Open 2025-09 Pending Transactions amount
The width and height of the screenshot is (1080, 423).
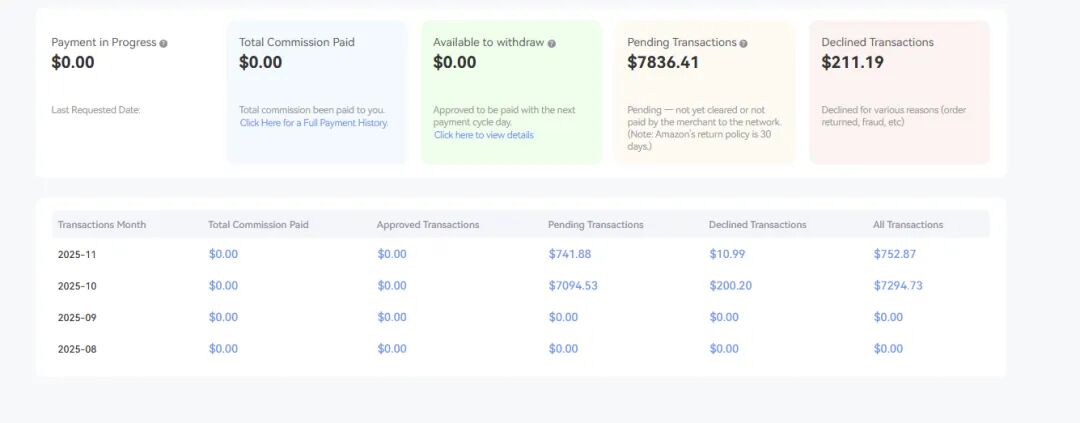(x=563, y=317)
